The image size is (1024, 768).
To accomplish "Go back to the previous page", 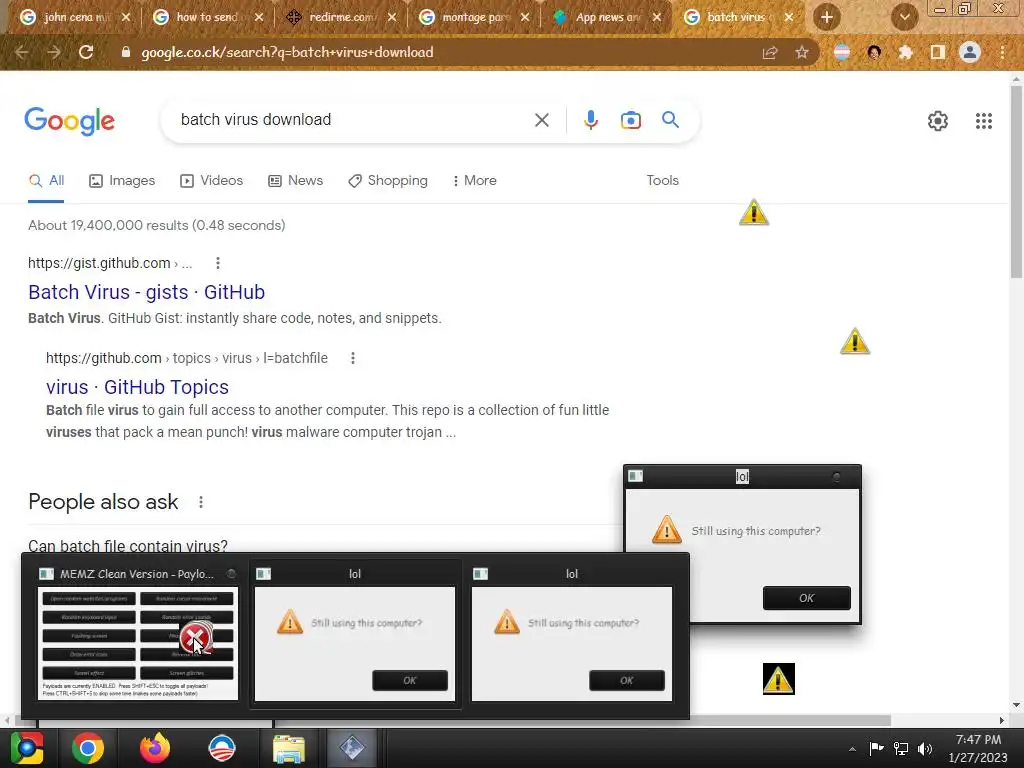I will 21,52.
